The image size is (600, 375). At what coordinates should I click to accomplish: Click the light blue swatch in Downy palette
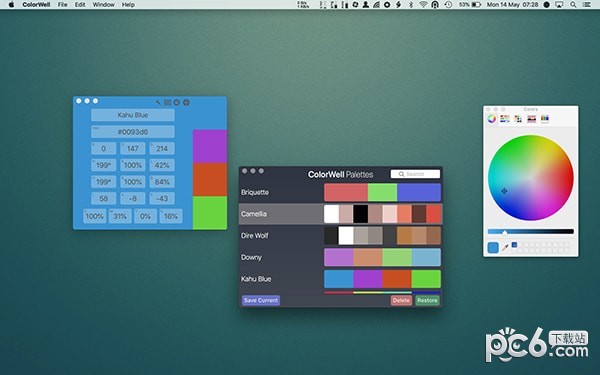click(x=426, y=257)
